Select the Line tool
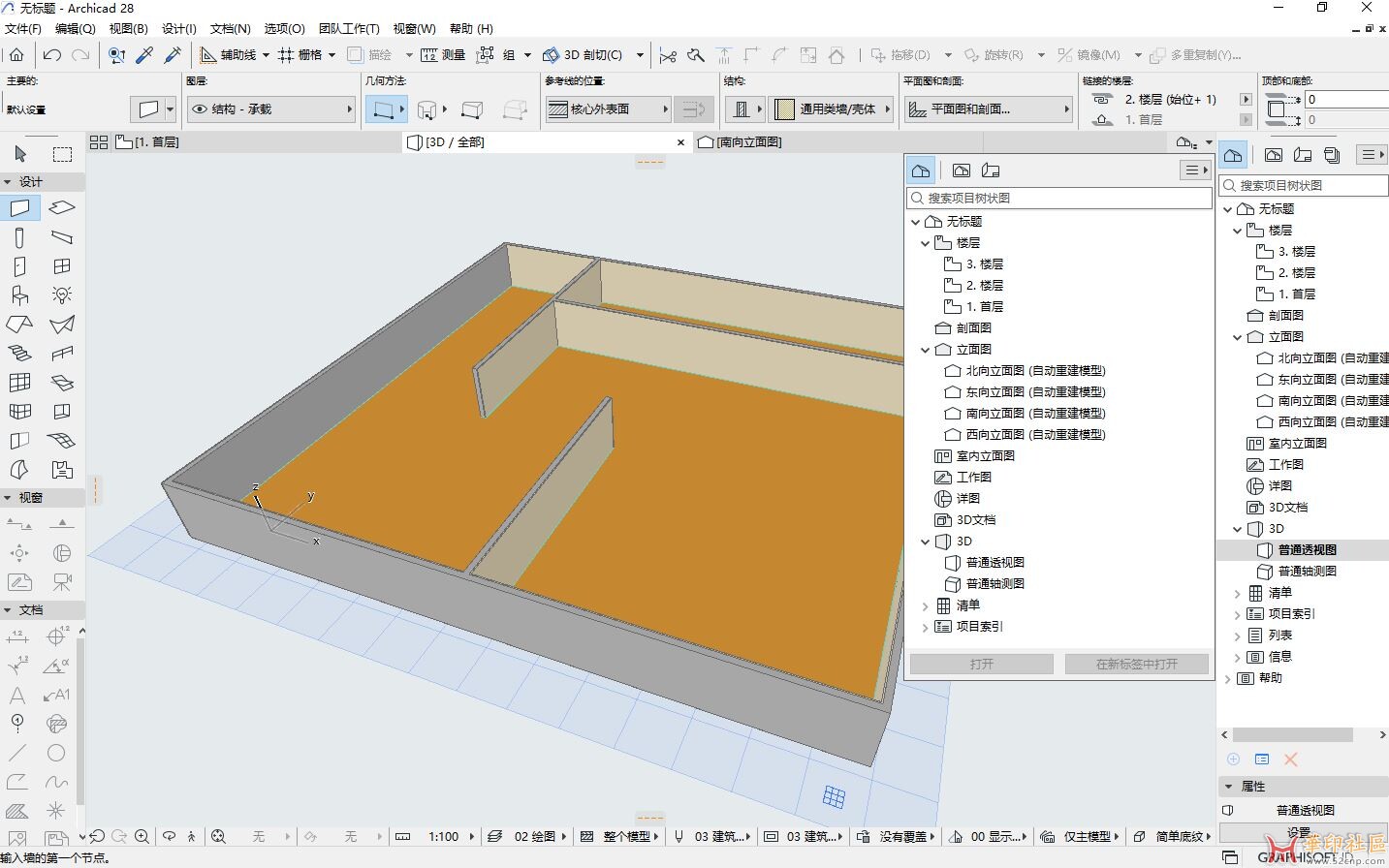The height and width of the screenshot is (868, 1389). pos(17,754)
